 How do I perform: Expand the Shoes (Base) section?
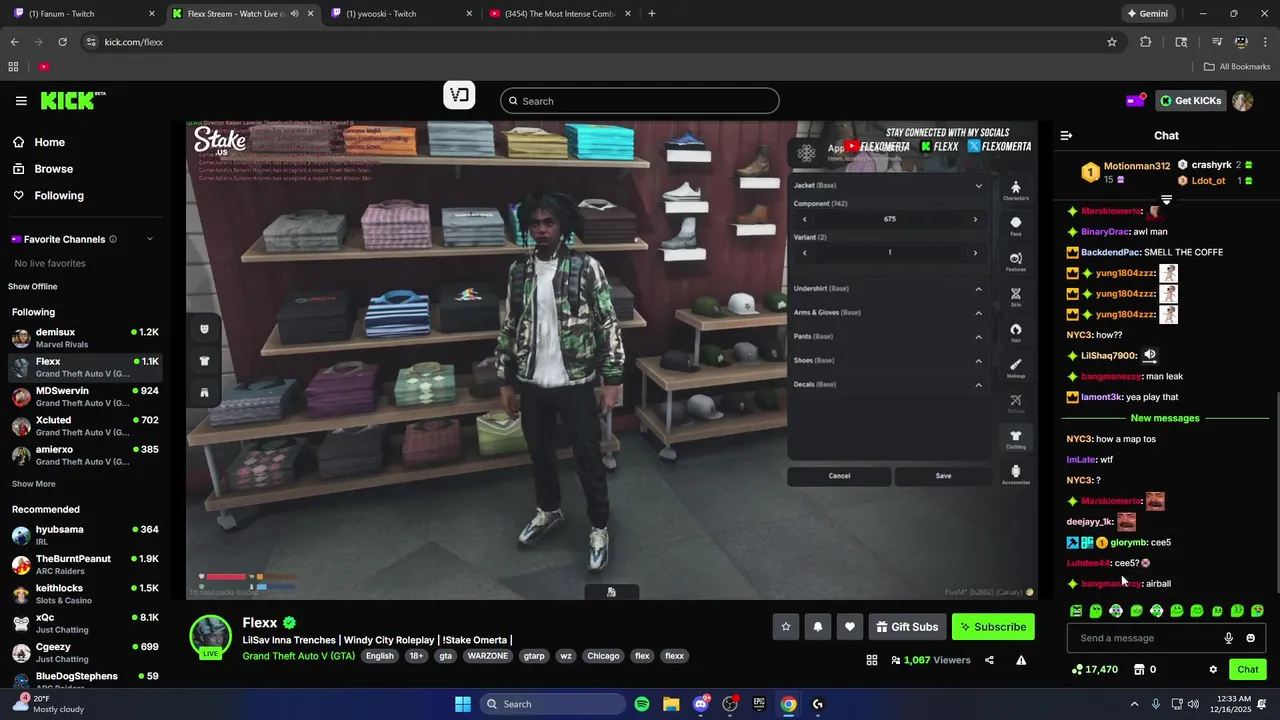pos(979,361)
